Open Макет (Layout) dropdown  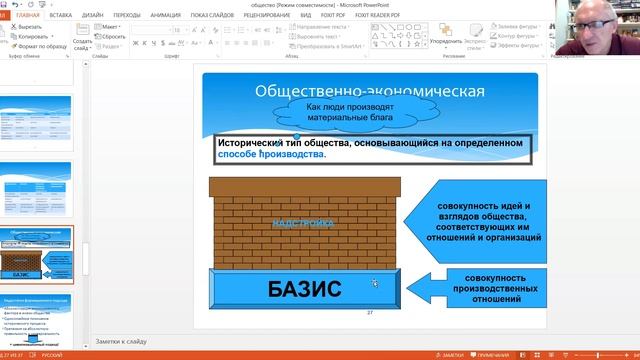tap(108, 27)
